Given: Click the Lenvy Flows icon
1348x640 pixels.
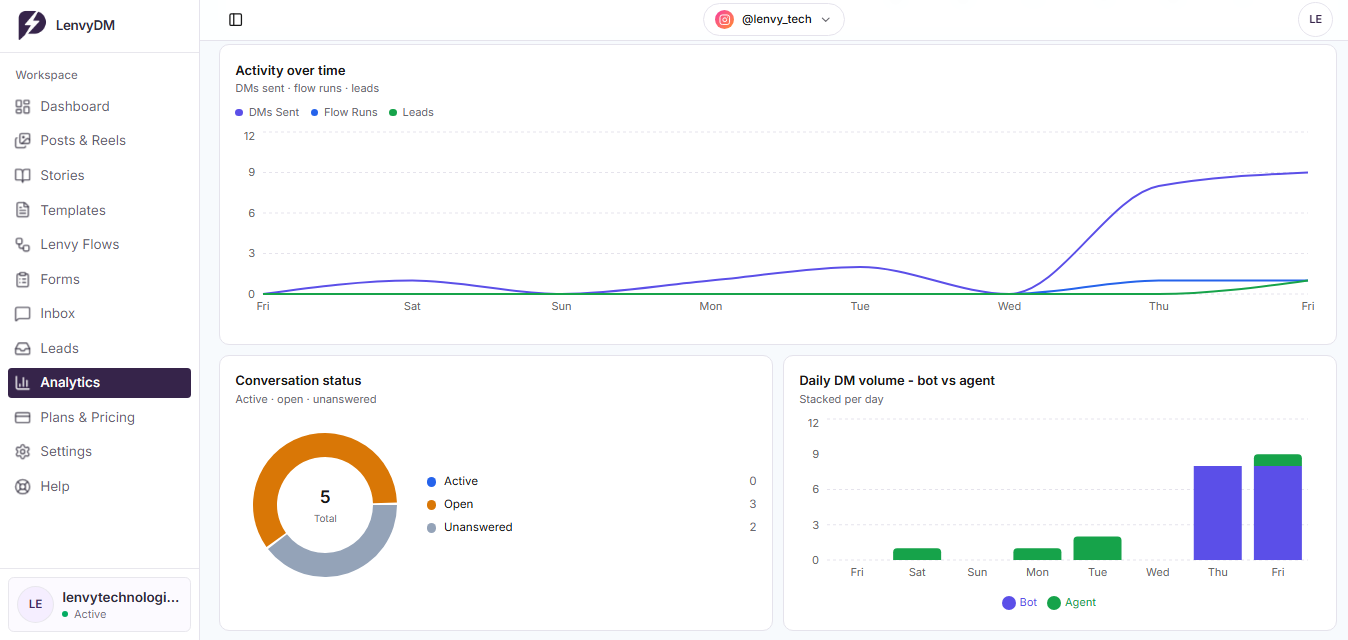Looking at the screenshot, I should (x=23, y=244).
